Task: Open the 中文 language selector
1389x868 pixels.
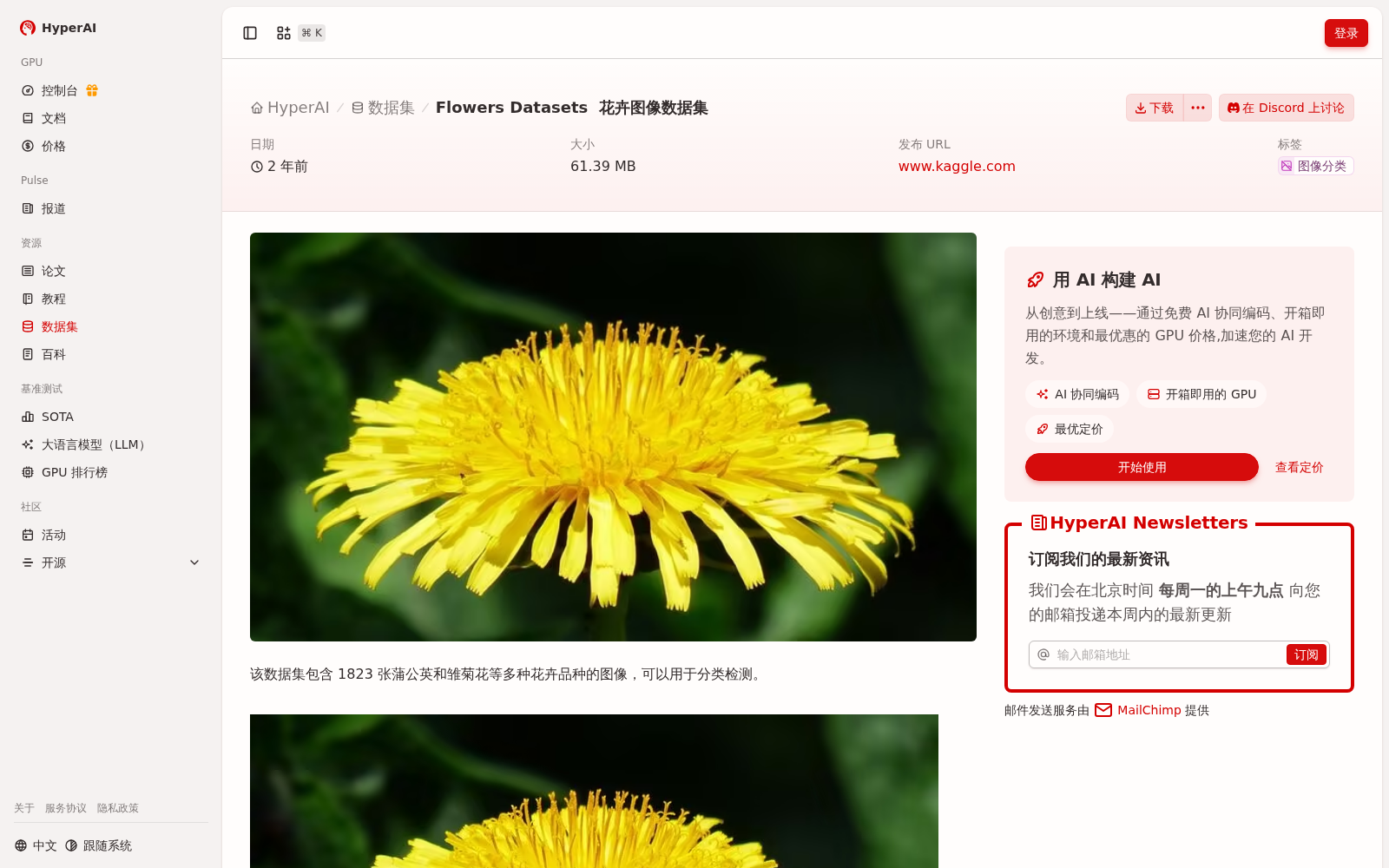Action: click(x=36, y=845)
